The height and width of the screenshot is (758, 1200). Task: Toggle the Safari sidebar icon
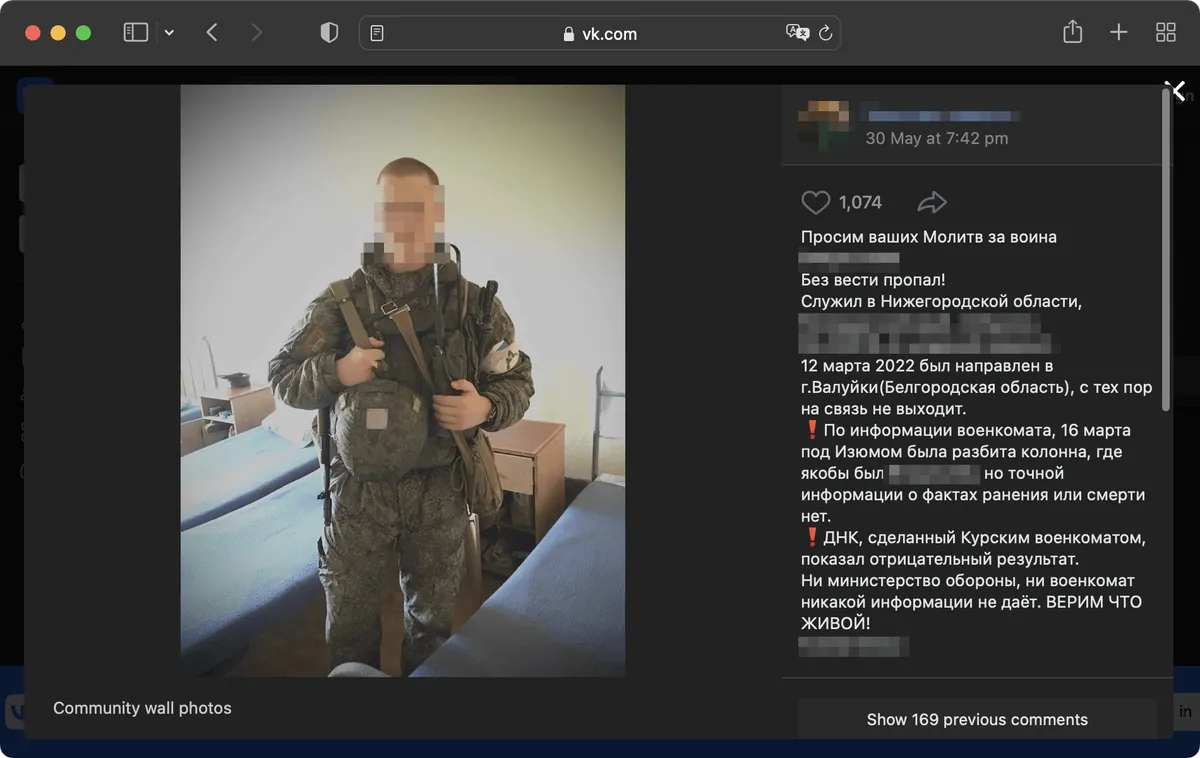(x=135, y=33)
